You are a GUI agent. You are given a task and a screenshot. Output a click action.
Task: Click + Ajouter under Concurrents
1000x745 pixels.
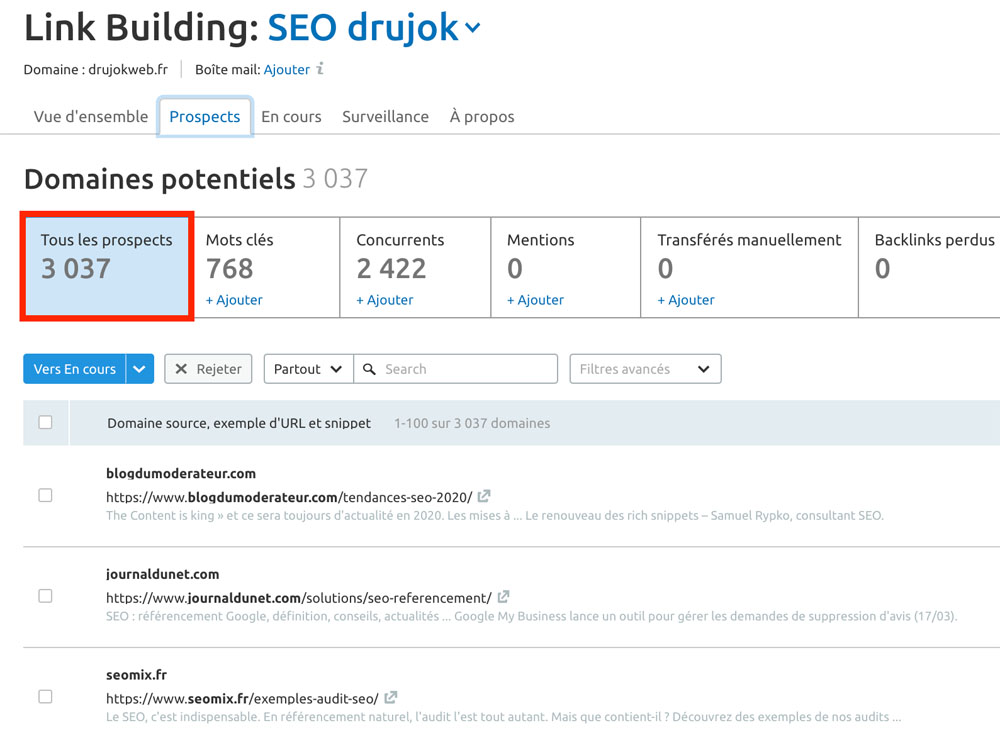385,300
